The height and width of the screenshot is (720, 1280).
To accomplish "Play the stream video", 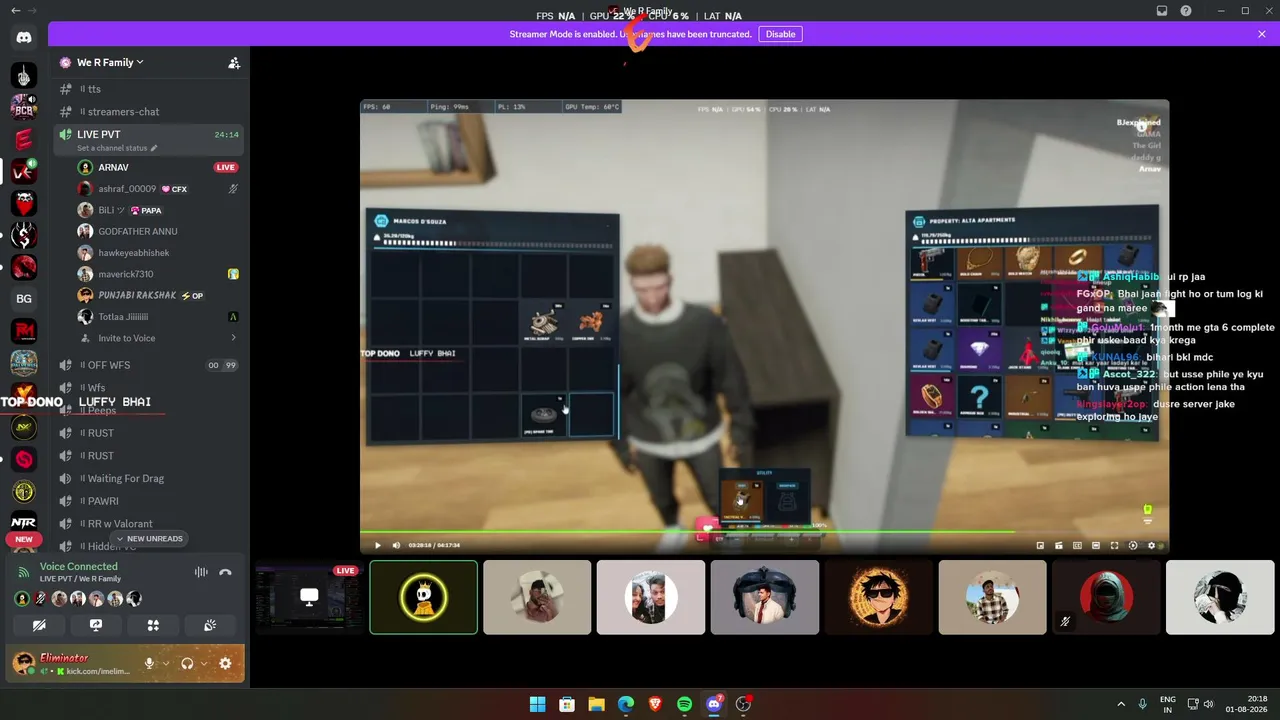I will tap(377, 545).
